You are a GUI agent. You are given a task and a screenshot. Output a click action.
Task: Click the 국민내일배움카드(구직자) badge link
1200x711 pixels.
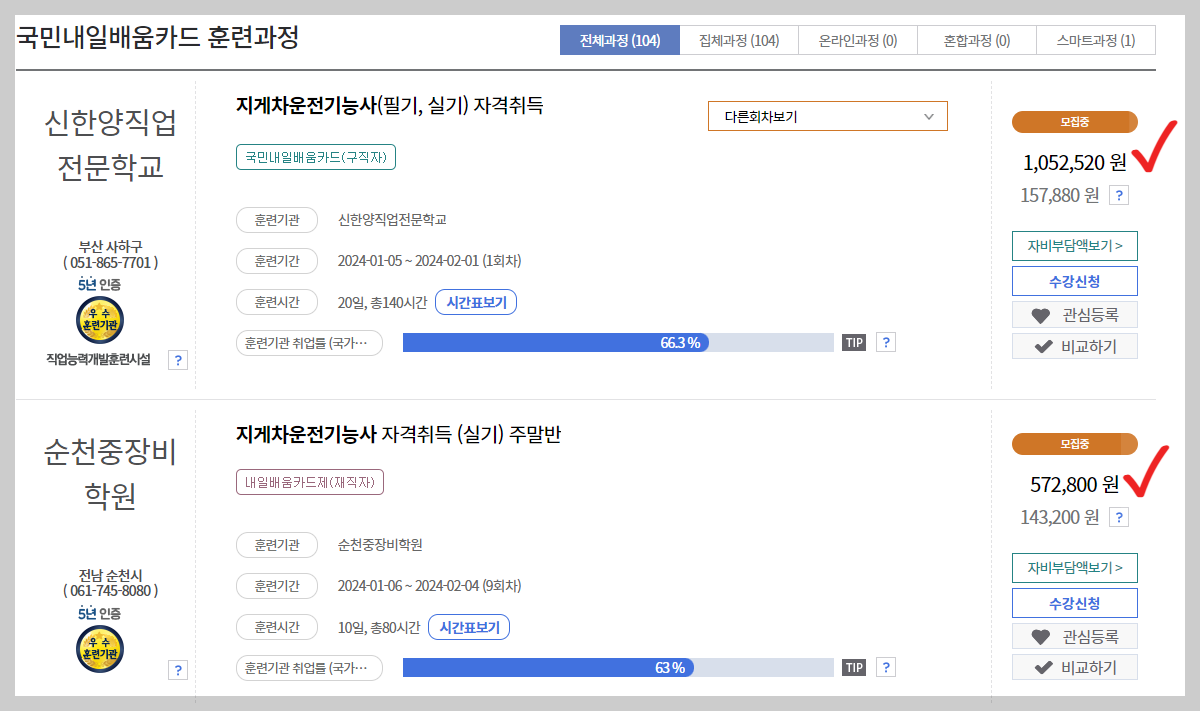pos(315,157)
